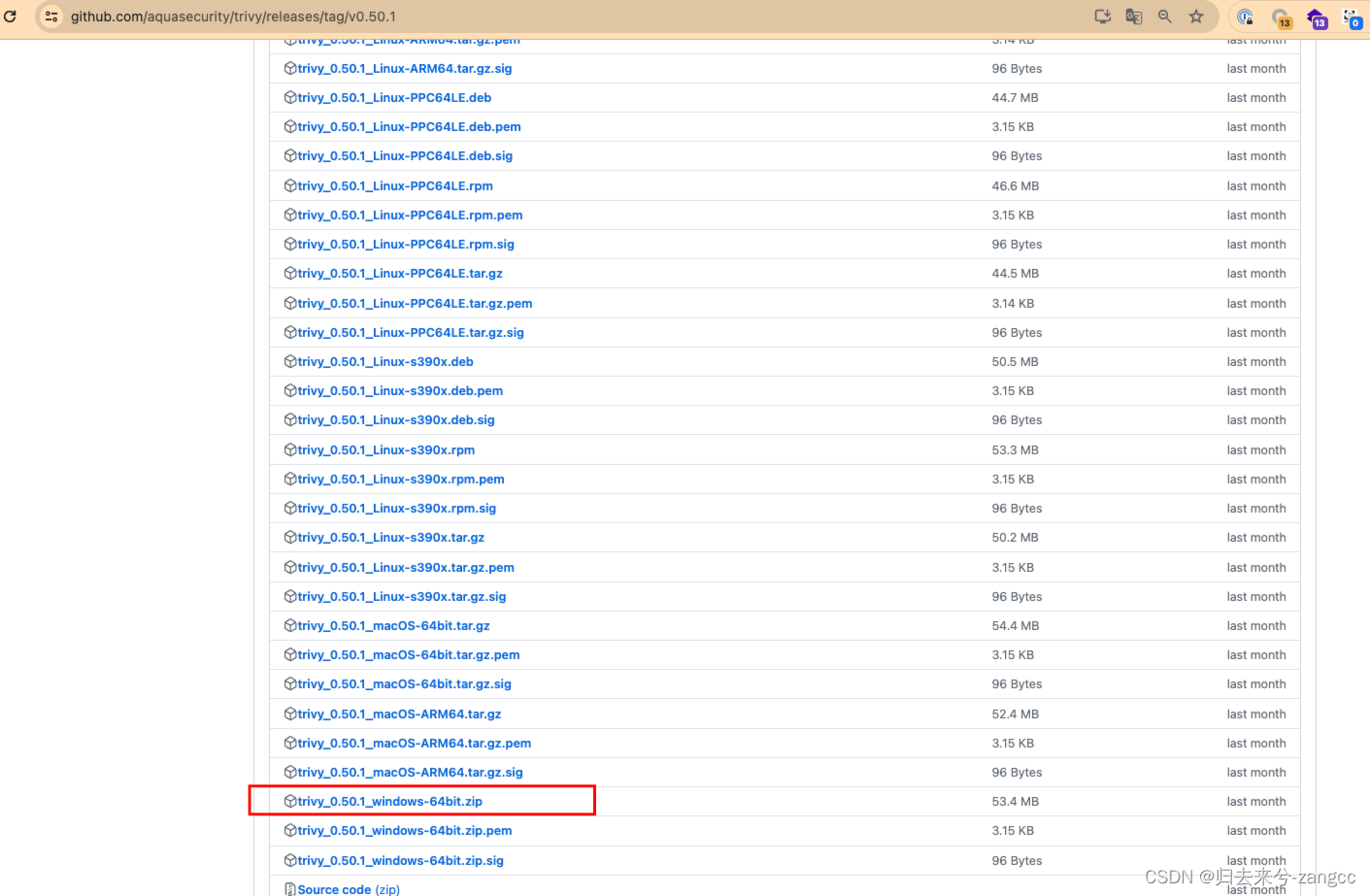Open trivy_0.50.1_Linux-s390x.tar.gz.sig link
The image size is (1370, 896).
[x=402, y=597]
